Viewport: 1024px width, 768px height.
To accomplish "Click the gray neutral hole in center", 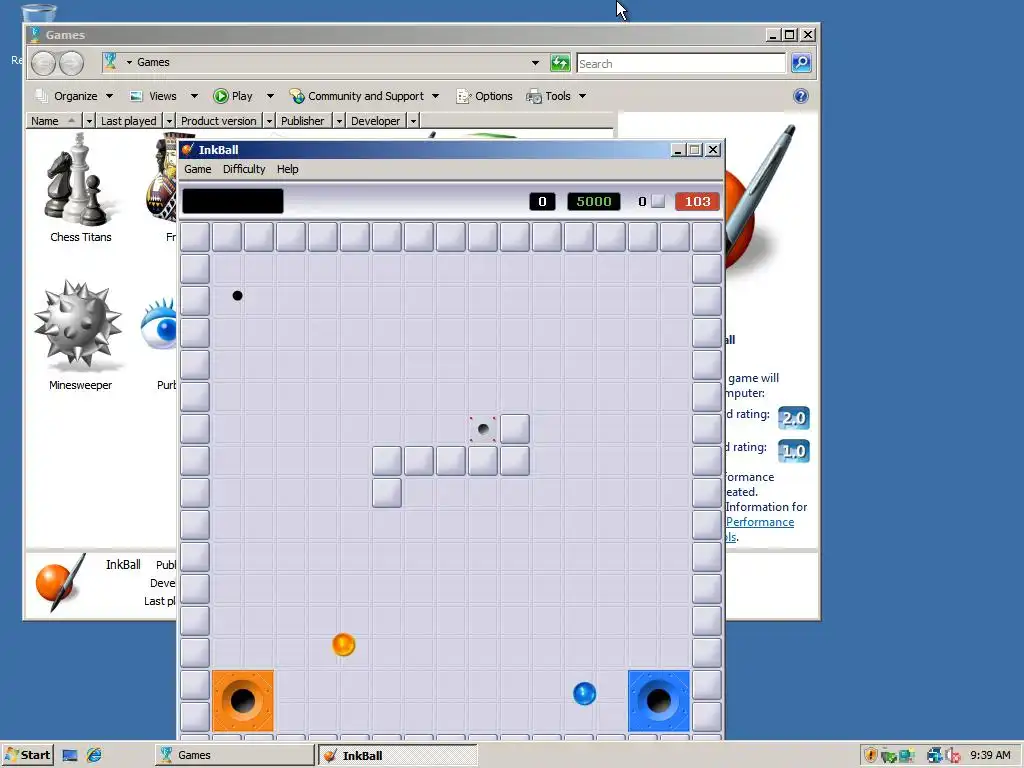I will pos(483,429).
